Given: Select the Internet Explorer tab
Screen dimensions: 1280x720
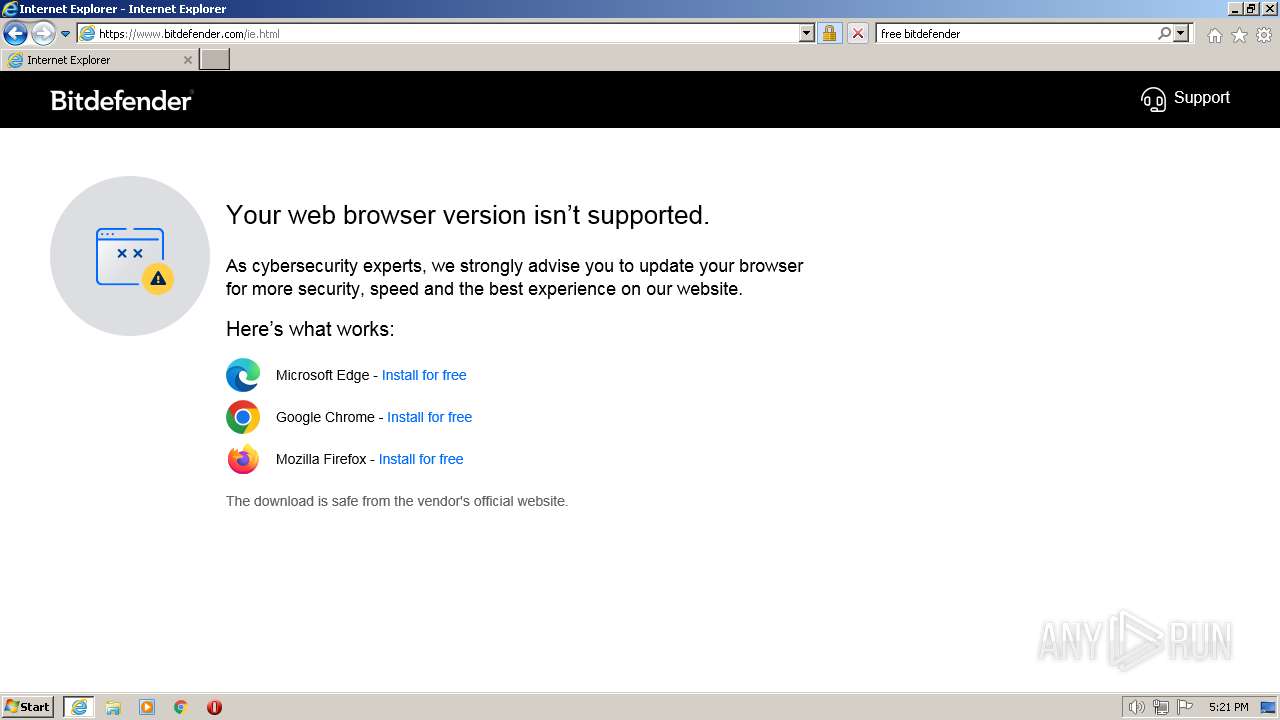Looking at the screenshot, I should click(98, 60).
